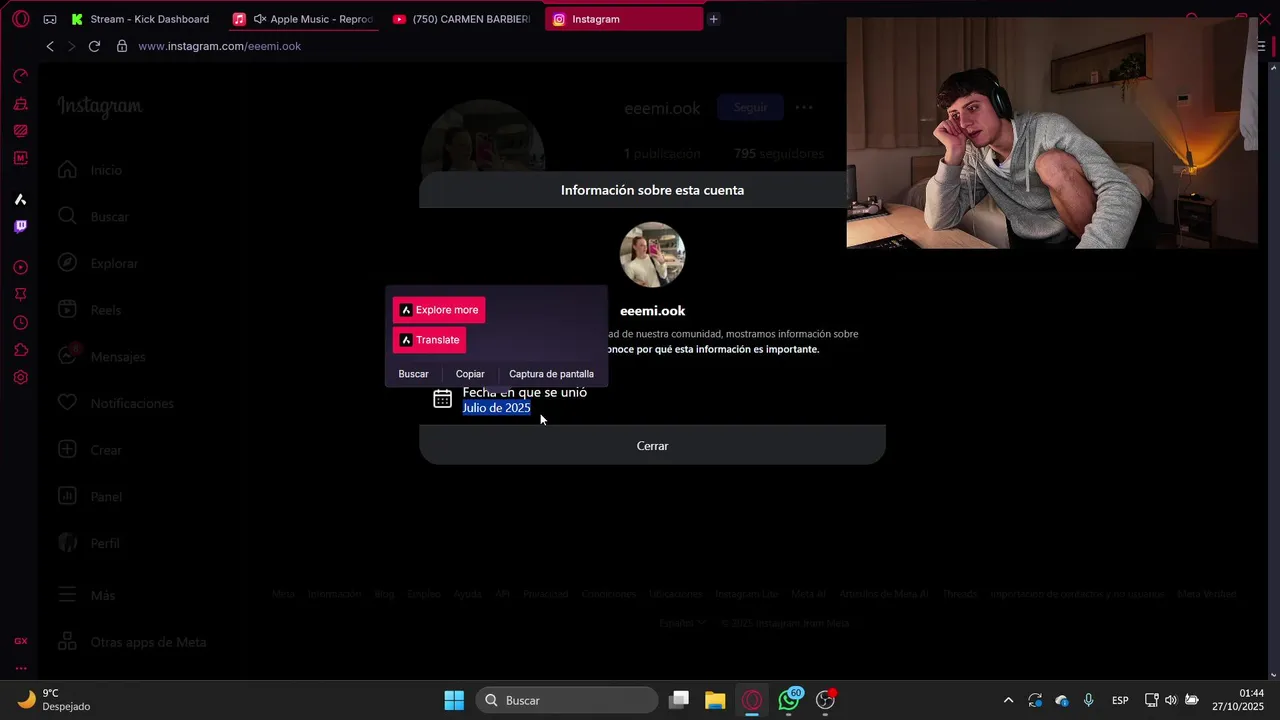This screenshot has width=1280, height=720.
Task: Open Task View on the taskbar
Action: tap(679, 700)
